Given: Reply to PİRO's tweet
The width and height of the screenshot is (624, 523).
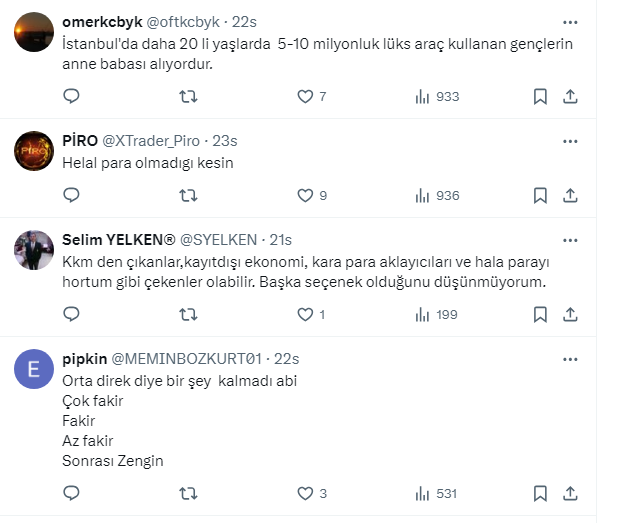Looking at the screenshot, I should 71,195.
